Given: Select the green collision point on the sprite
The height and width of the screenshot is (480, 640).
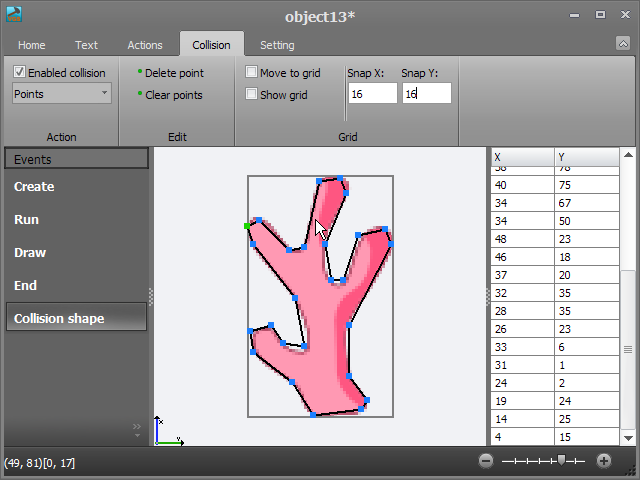Looking at the screenshot, I should [x=247, y=227].
